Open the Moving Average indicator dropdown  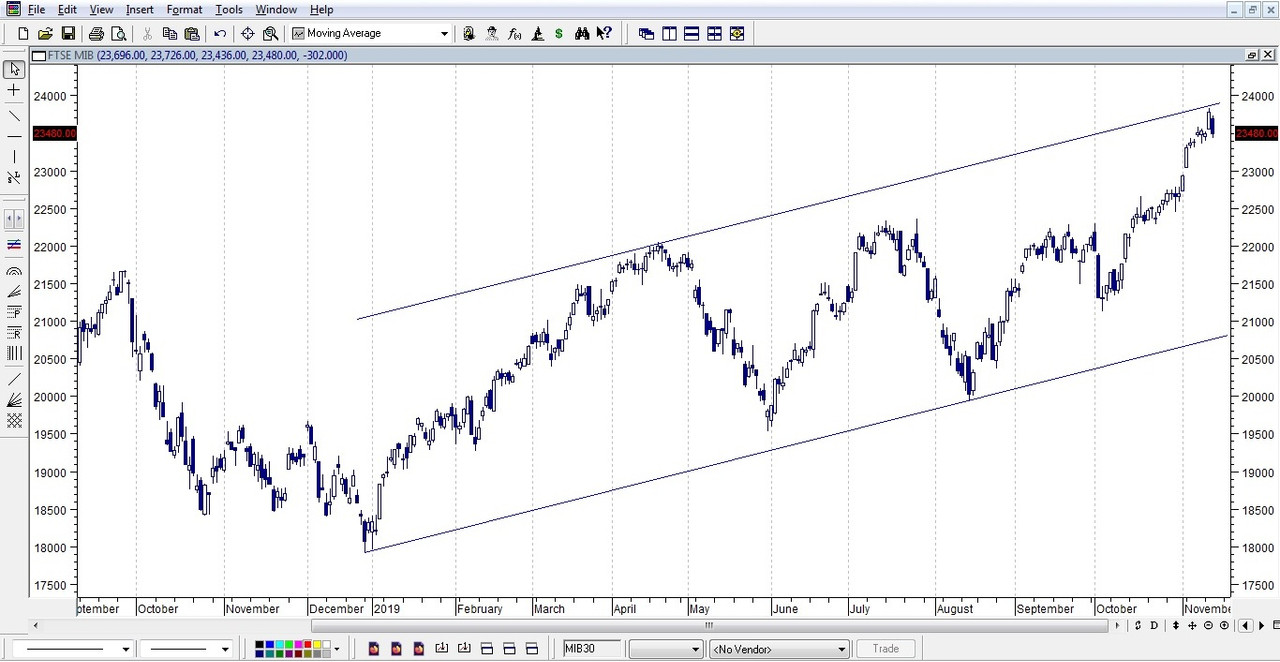tap(444, 33)
